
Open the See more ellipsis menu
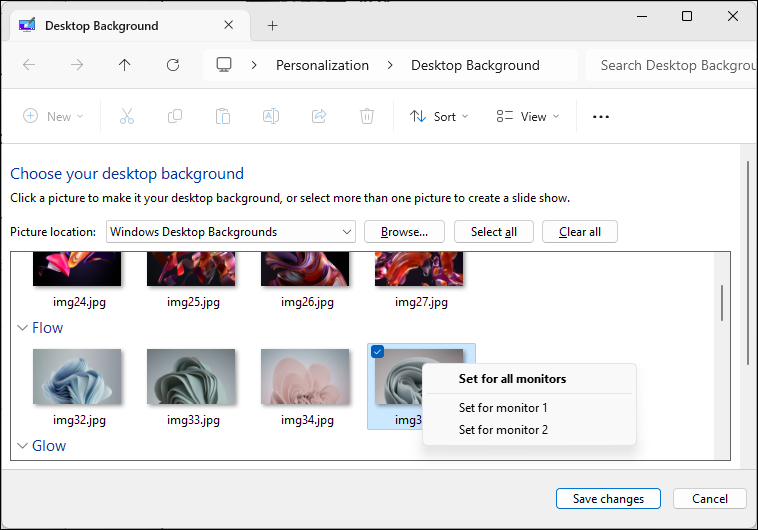coord(600,116)
